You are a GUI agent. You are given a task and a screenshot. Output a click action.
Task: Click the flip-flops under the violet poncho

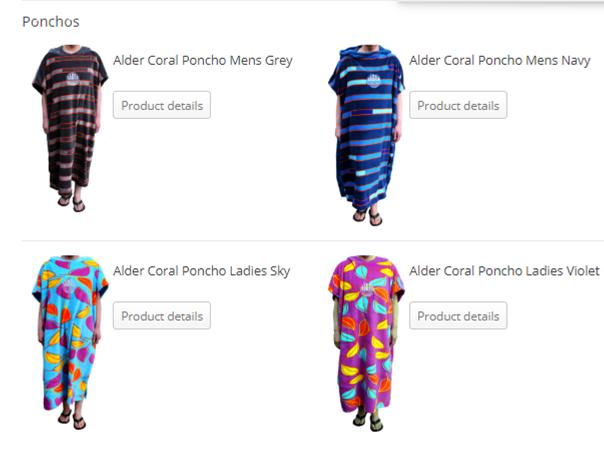368,421
